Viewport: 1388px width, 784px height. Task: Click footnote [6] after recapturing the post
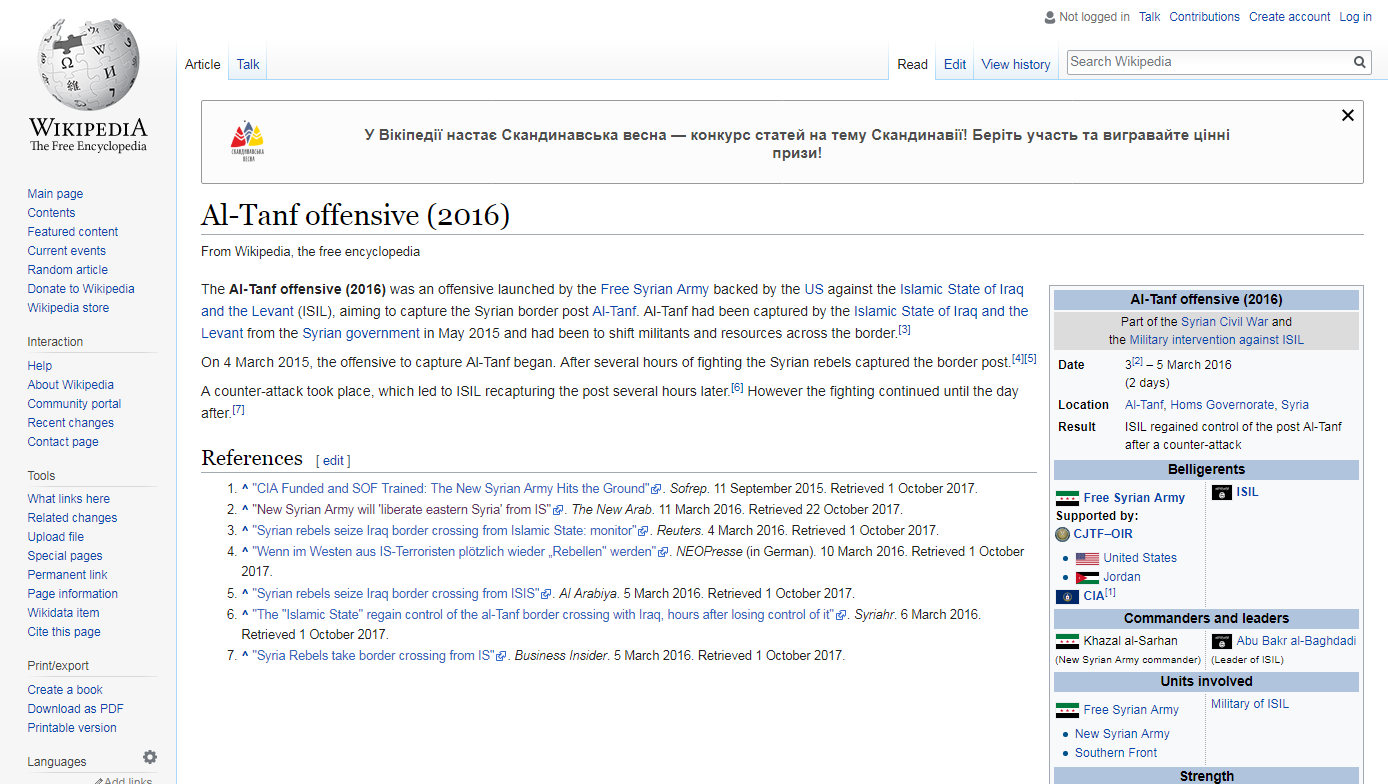click(x=738, y=387)
